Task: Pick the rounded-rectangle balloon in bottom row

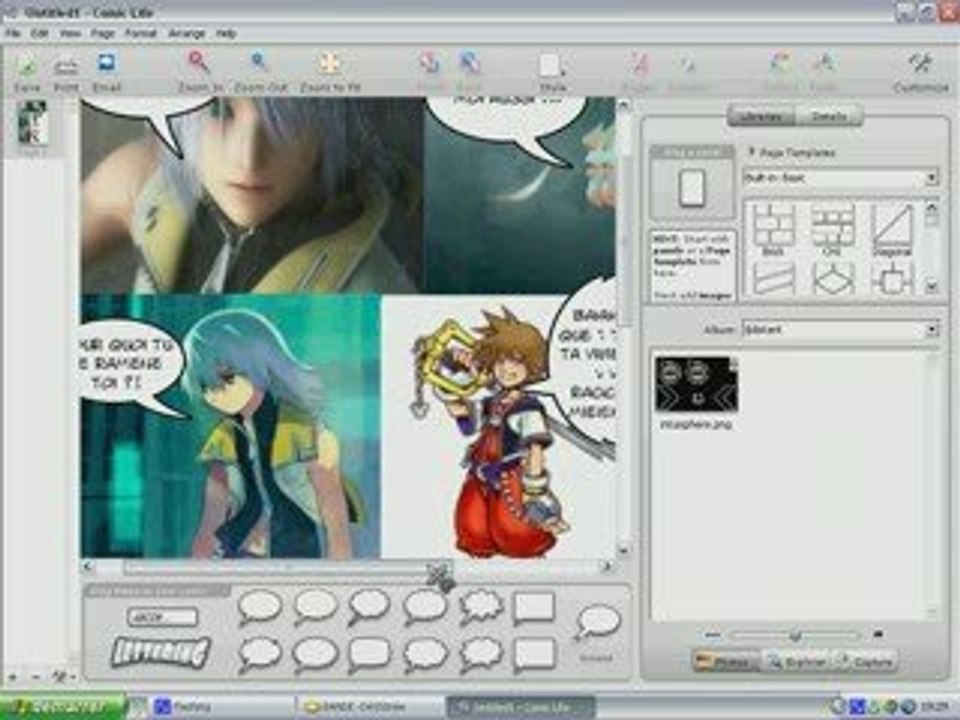Action: (369, 654)
